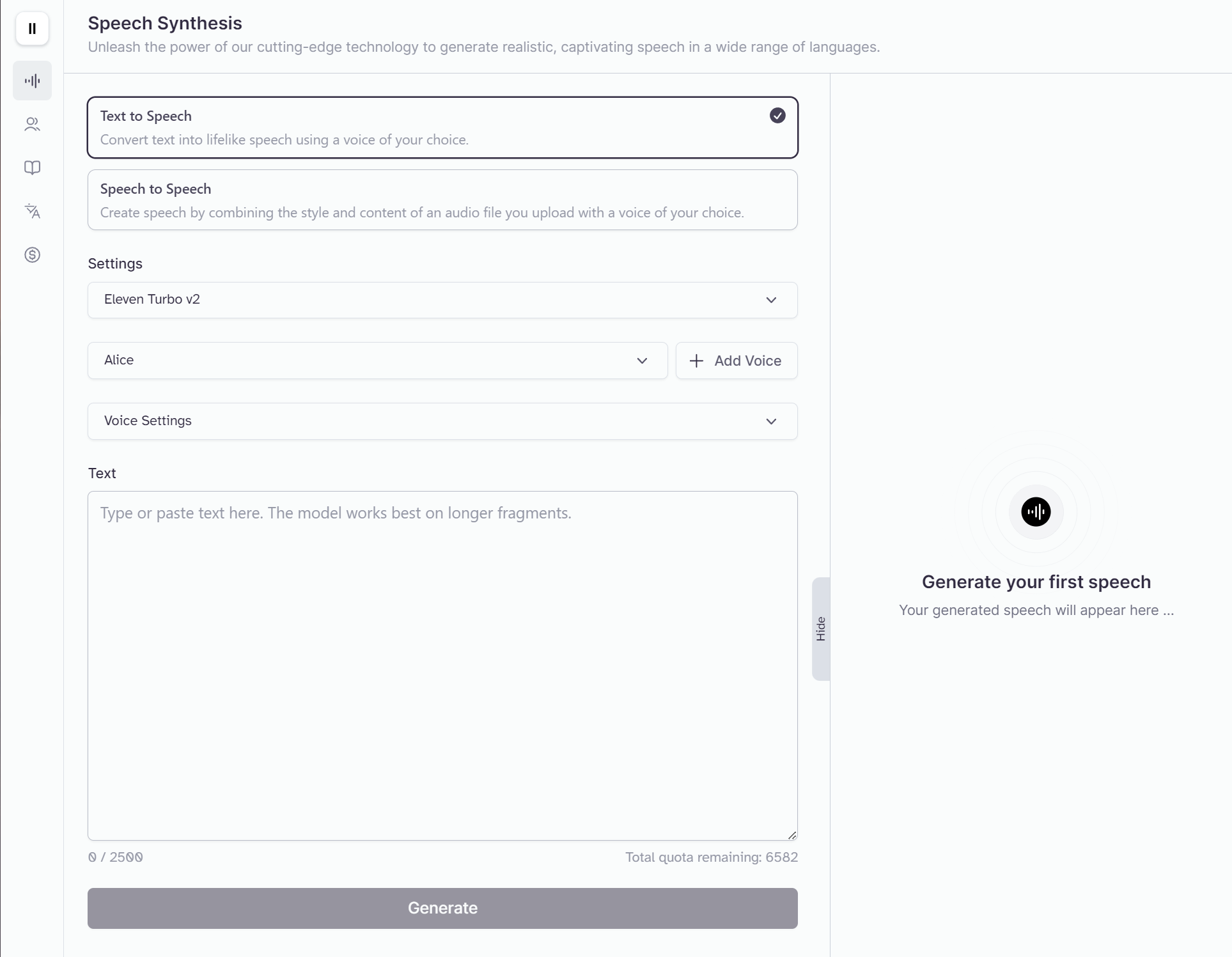The image size is (1232, 957).
Task: Open the translation dubbing sidebar icon
Action: (32, 211)
